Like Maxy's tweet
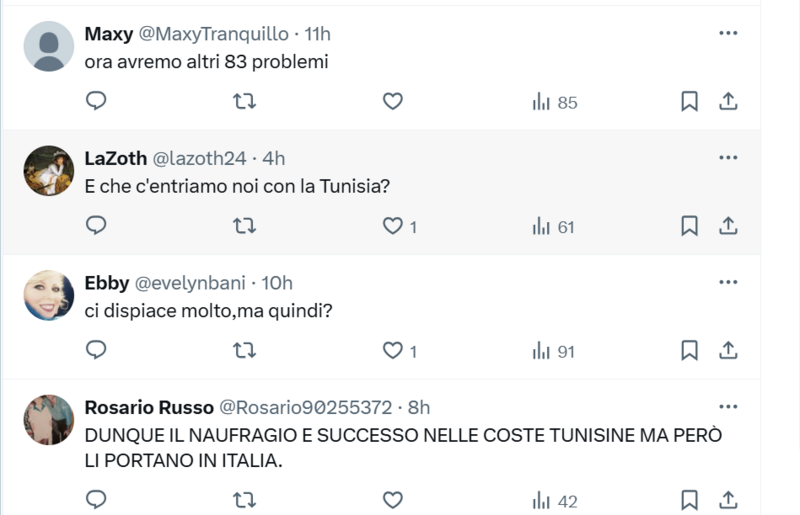Image resolution: width=800 pixels, height=515 pixels. pos(393,101)
